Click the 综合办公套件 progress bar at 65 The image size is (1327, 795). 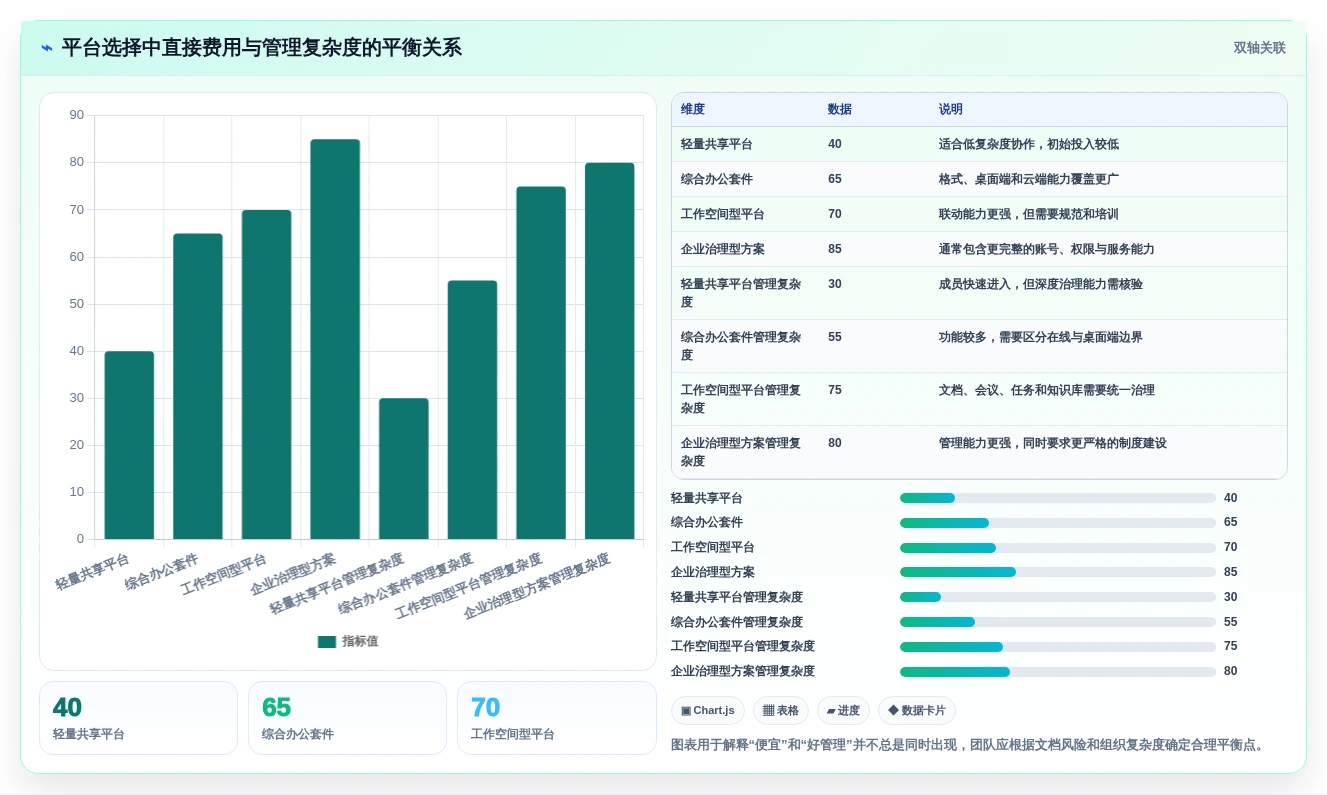click(x=1058, y=523)
